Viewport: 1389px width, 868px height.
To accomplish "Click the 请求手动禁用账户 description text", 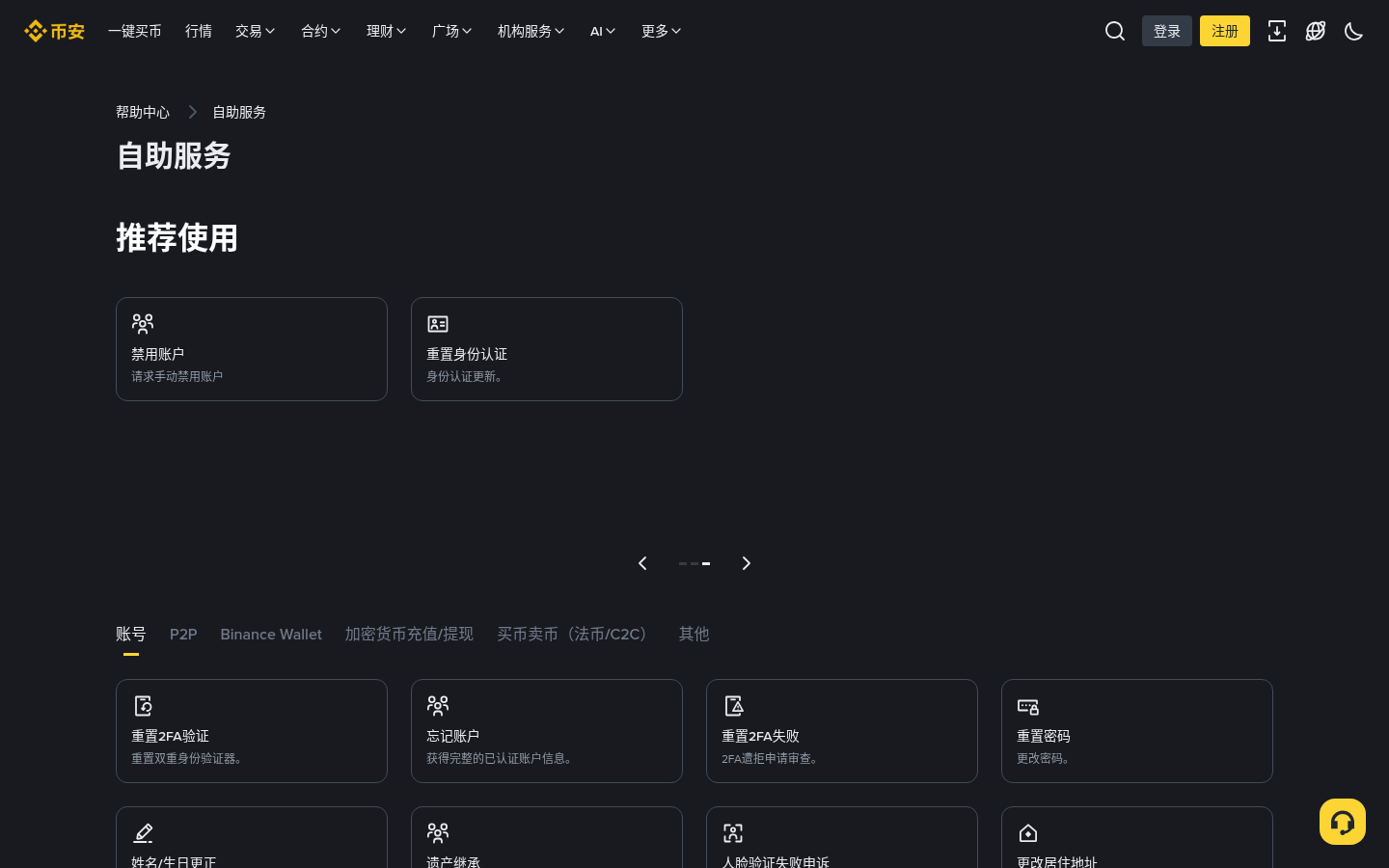I will click(177, 376).
